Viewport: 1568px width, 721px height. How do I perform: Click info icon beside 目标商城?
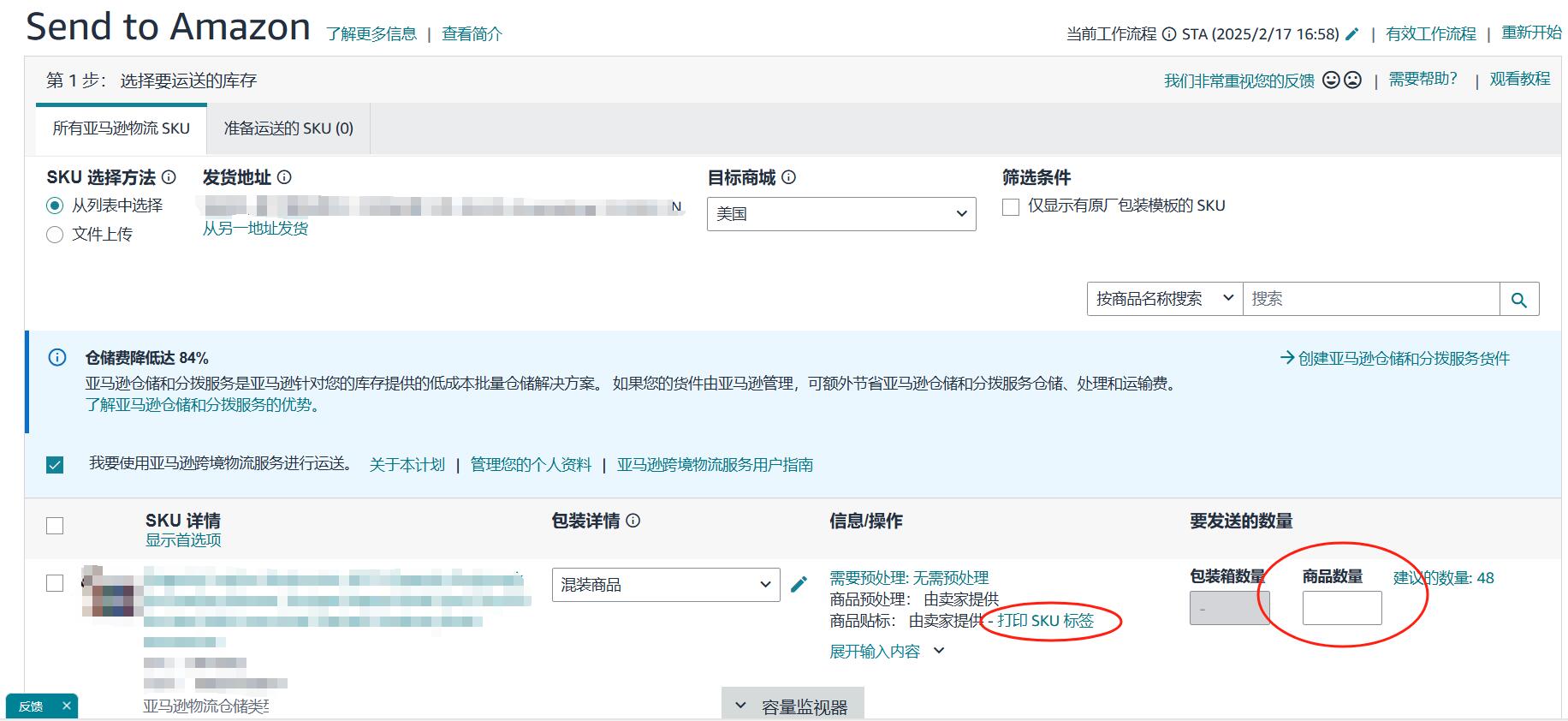pyautogui.click(x=789, y=177)
